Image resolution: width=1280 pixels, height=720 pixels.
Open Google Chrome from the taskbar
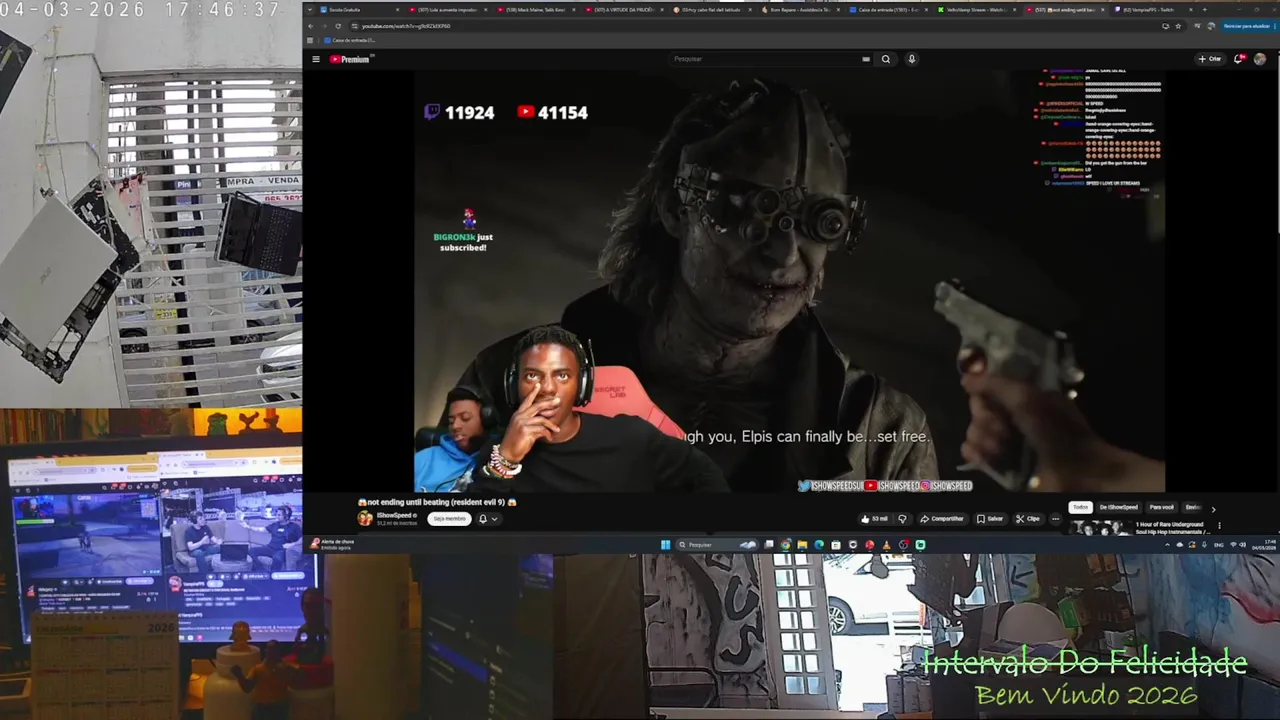(785, 545)
